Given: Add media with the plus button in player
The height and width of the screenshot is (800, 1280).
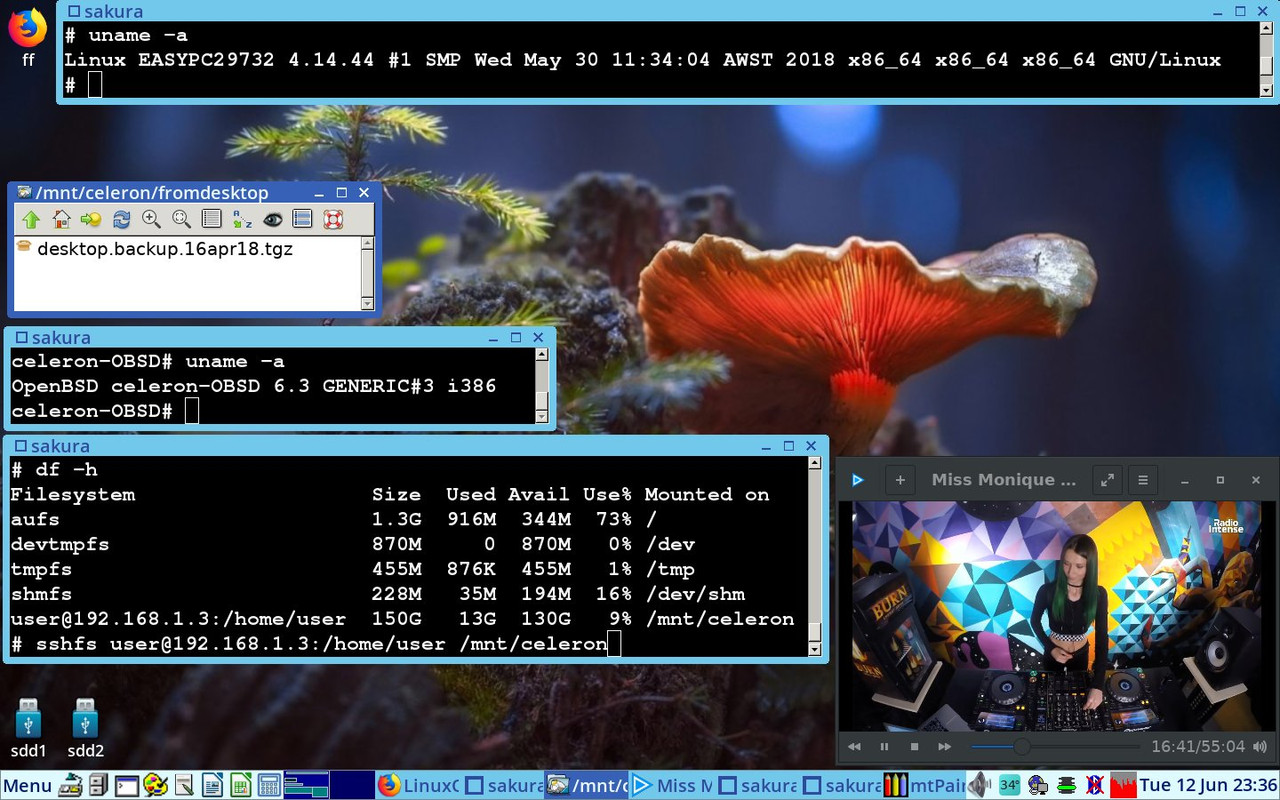Looking at the screenshot, I should (899, 480).
